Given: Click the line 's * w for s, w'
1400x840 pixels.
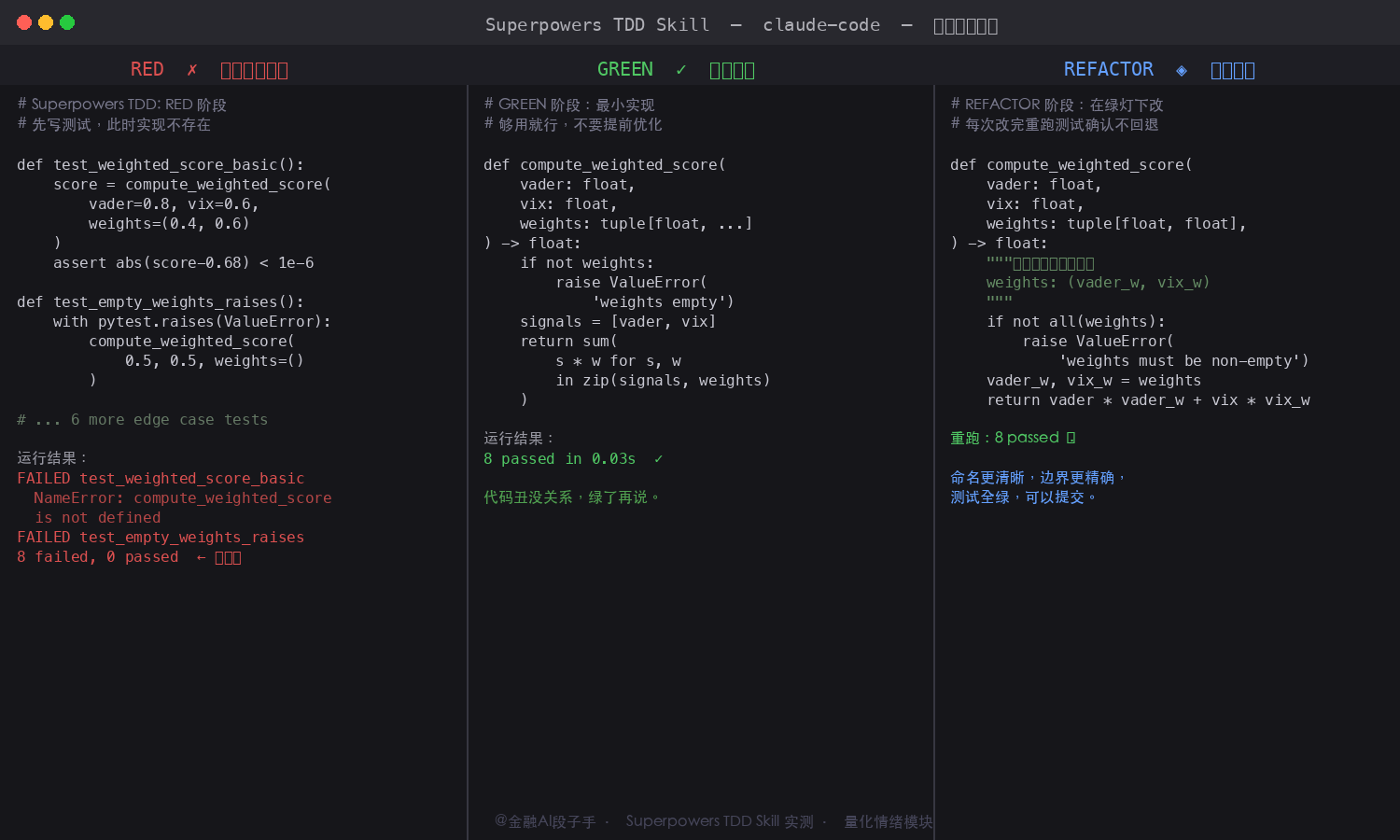Looking at the screenshot, I should (619, 361).
